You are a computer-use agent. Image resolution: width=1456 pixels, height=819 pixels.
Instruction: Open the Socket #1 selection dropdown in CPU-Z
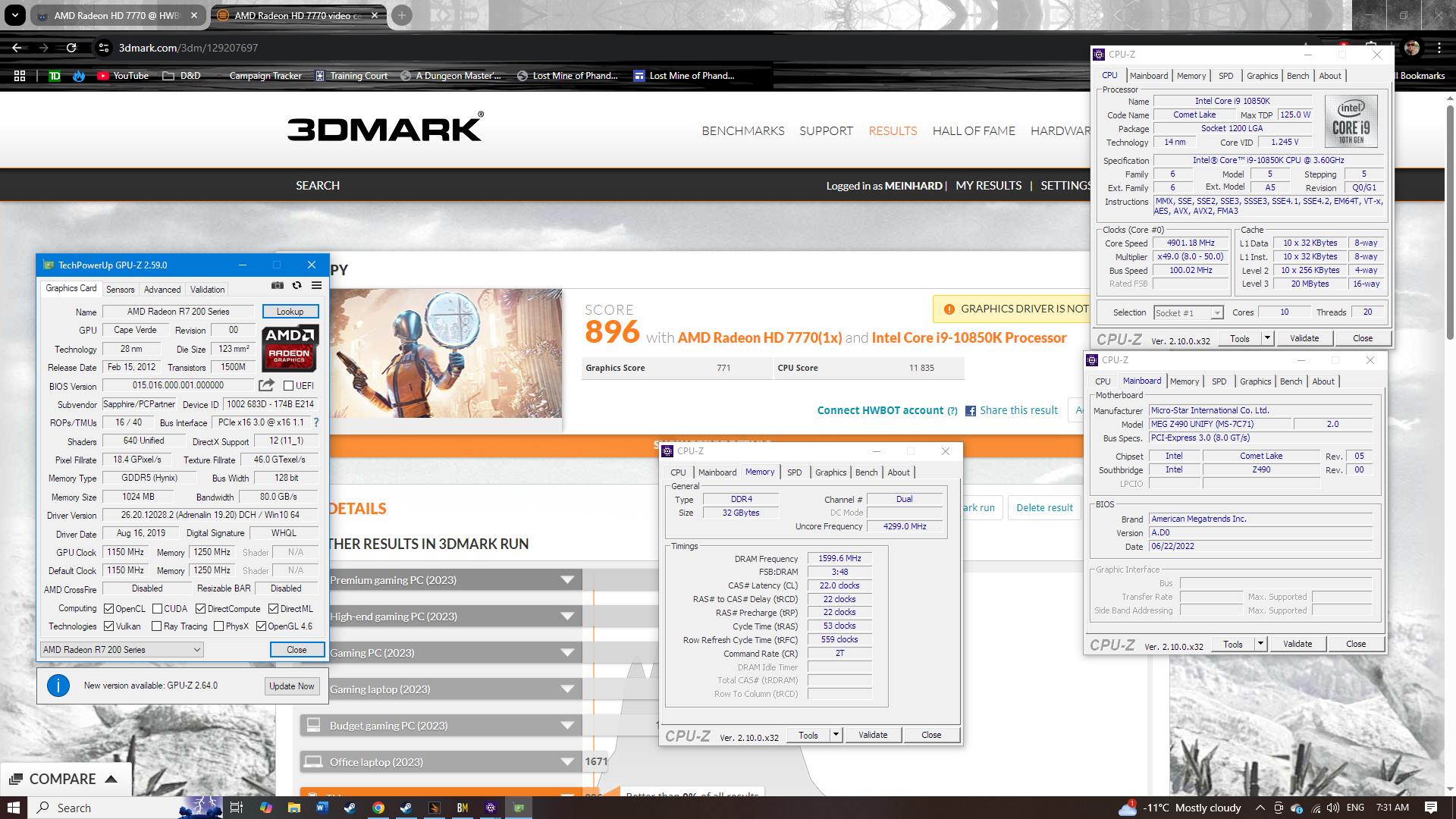pyautogui.click(x=1188, y=313)
